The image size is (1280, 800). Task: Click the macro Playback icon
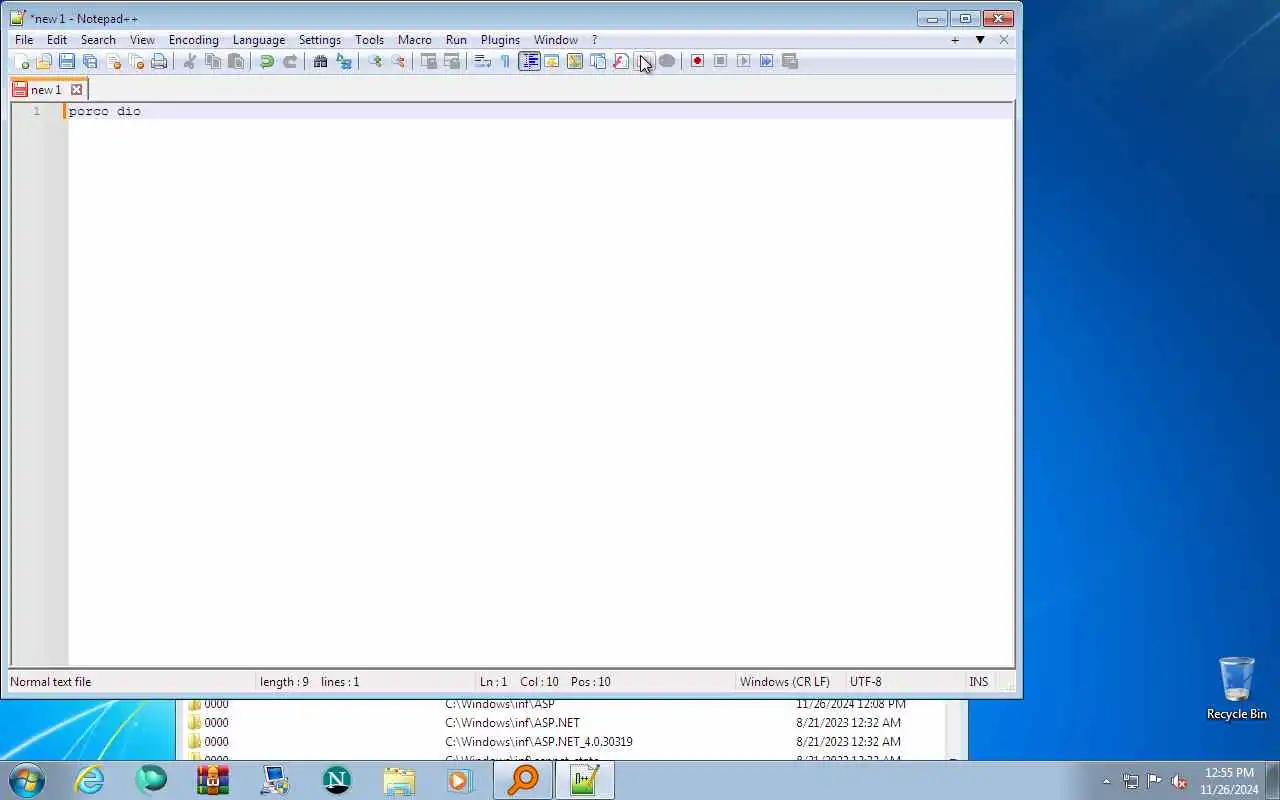pyautogui.click(x=743, y=61)
